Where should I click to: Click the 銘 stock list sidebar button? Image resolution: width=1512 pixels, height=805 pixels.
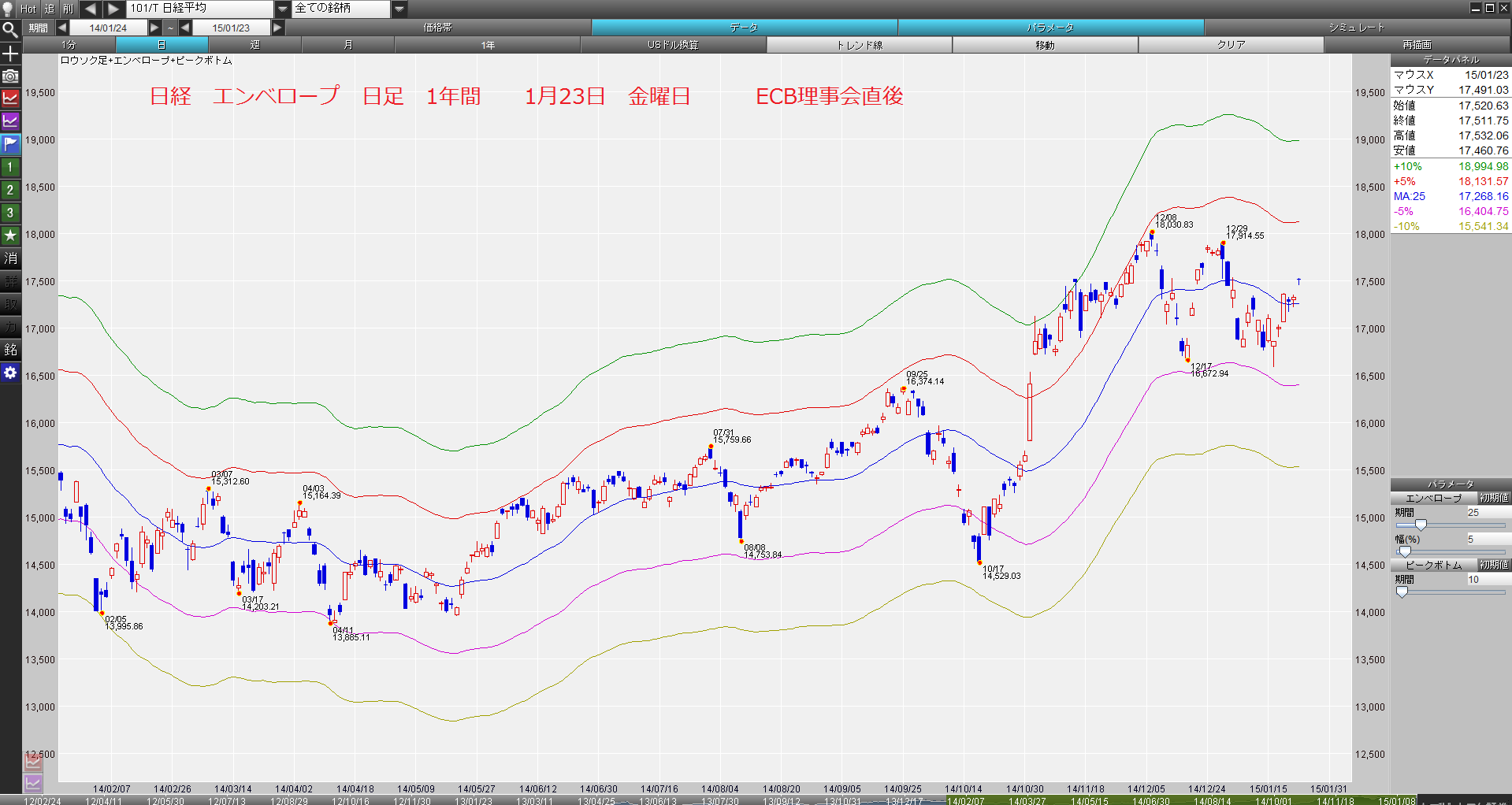(x=10, y=350)
